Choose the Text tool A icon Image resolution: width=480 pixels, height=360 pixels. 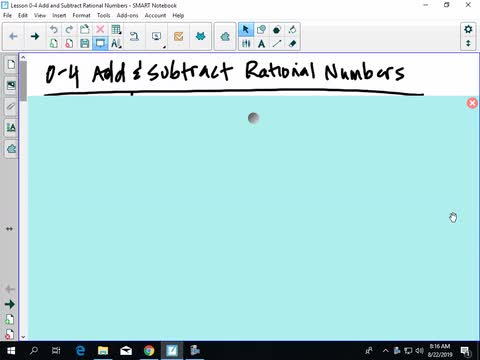click(x=261, y=43)
